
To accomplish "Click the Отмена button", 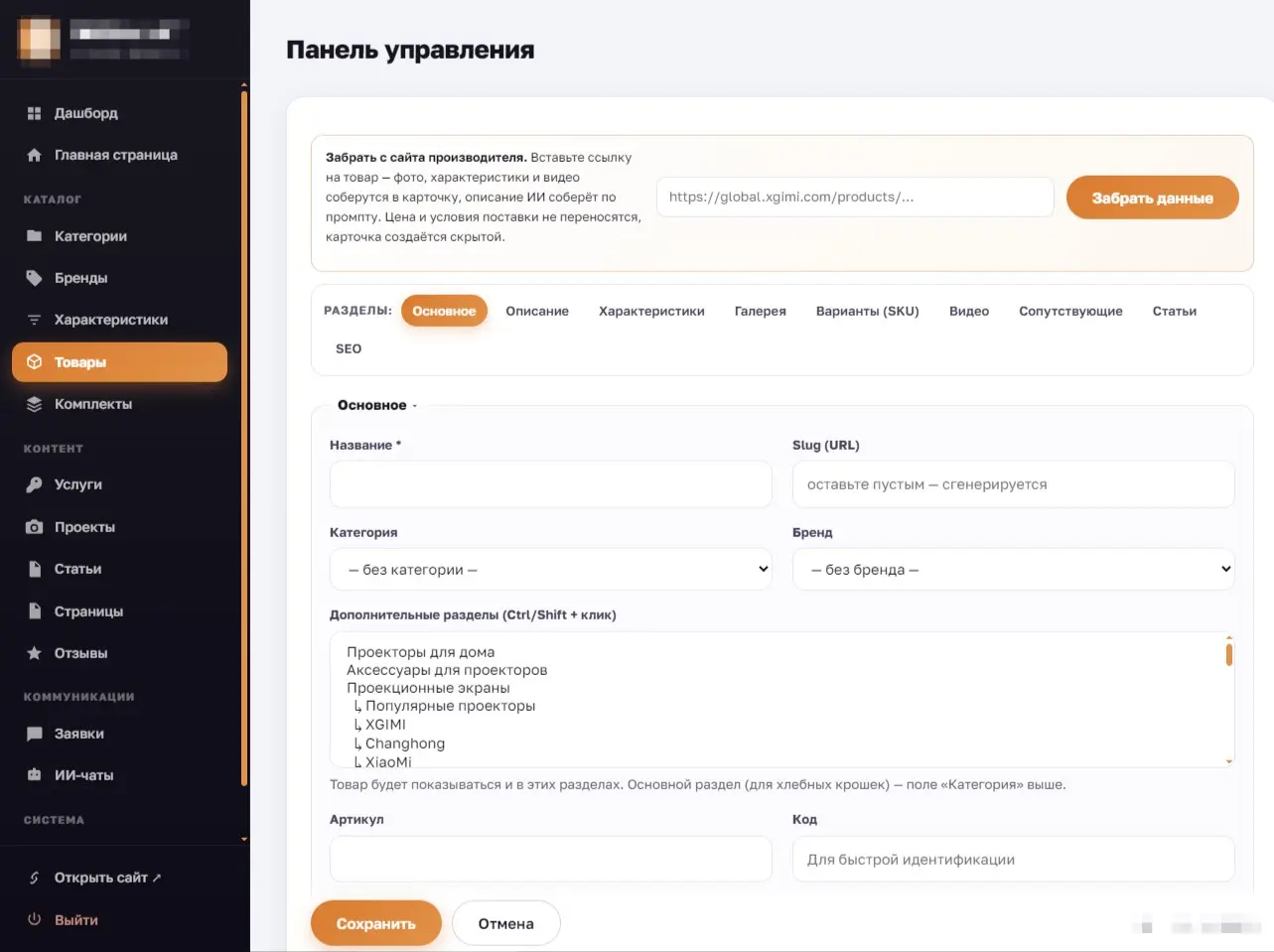I will coord(506,923).
